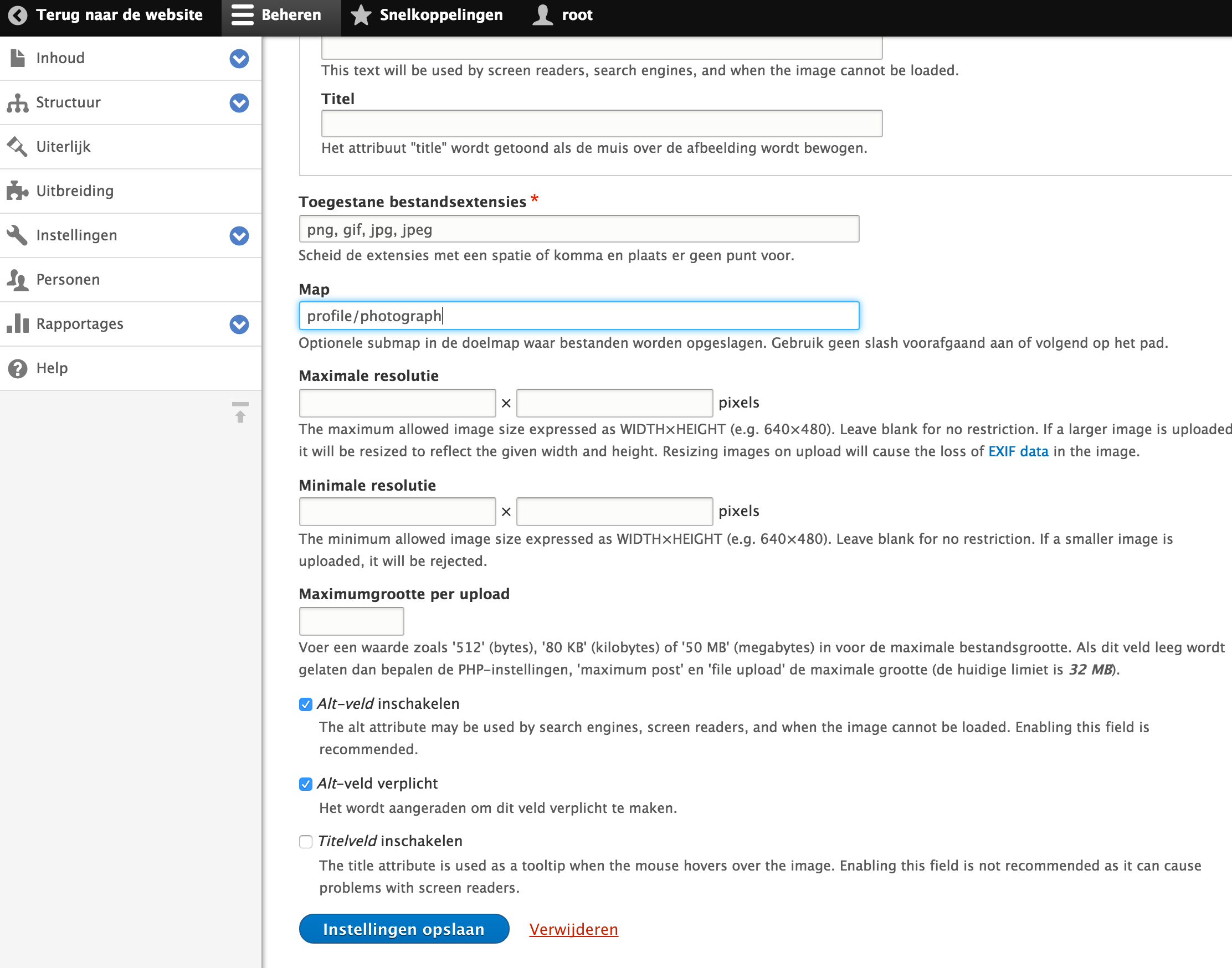Select the Structuur sidebar icon

[x=17, y=102]
